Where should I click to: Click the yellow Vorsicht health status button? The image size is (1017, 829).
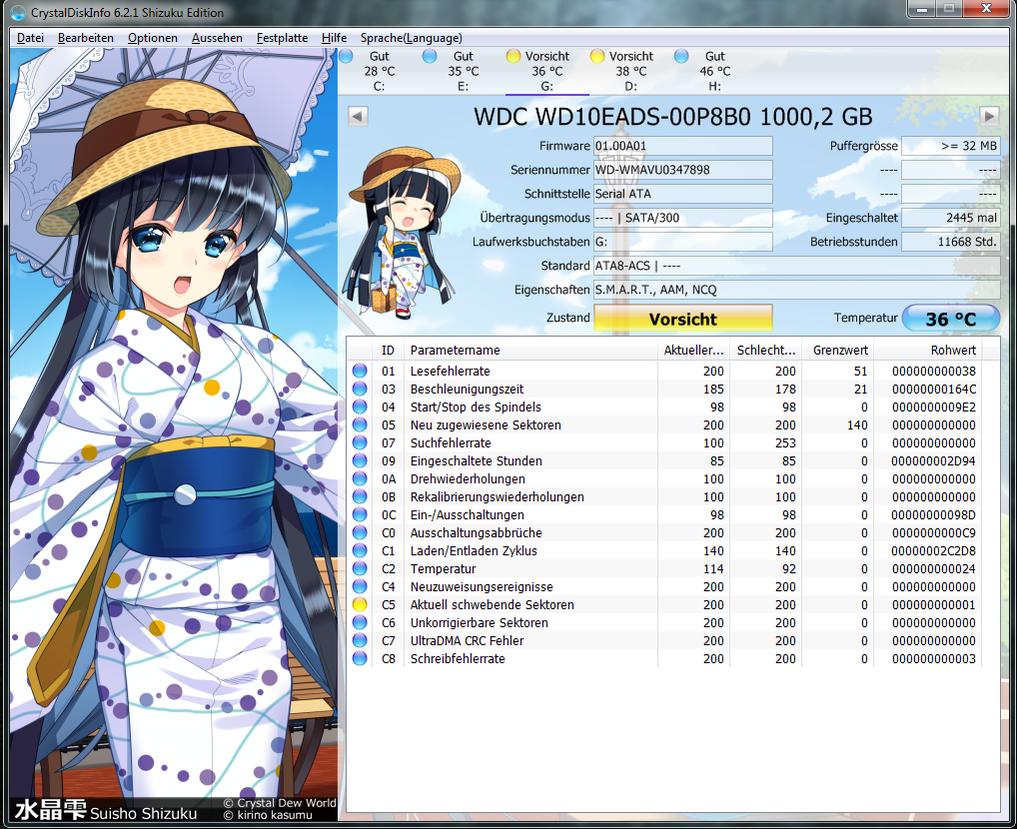(683, 318)
